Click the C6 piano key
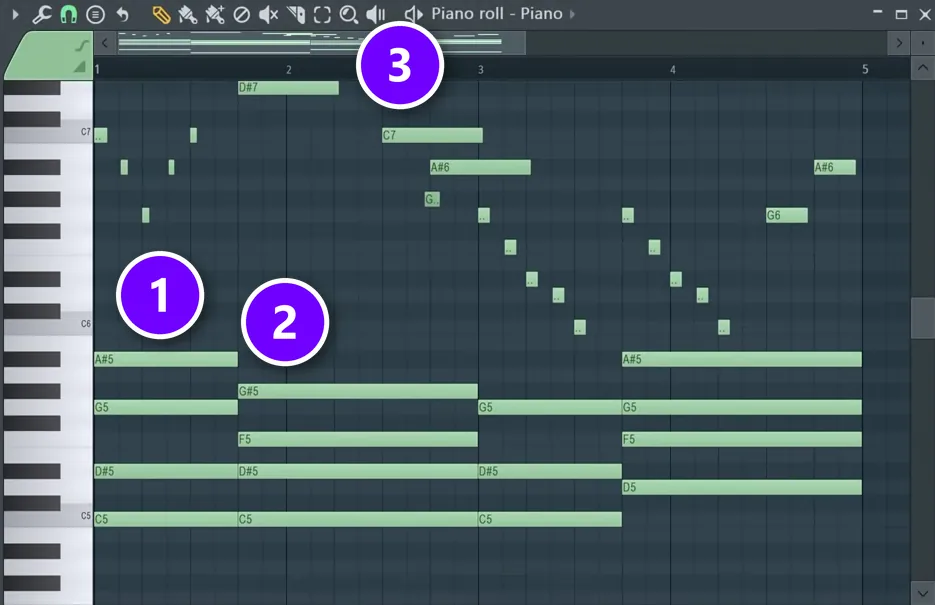This screenshot has width=935, height=605. click(x=48, y=326)
